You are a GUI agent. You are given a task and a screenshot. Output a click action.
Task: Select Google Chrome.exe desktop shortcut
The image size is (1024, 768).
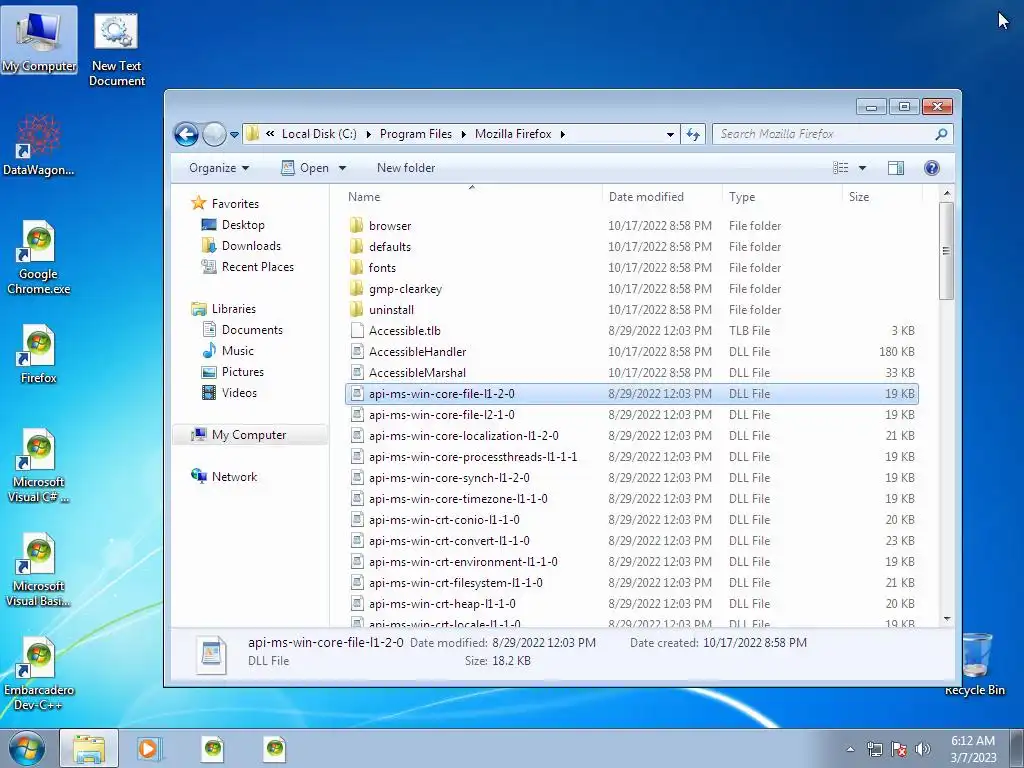pos(39,259)
